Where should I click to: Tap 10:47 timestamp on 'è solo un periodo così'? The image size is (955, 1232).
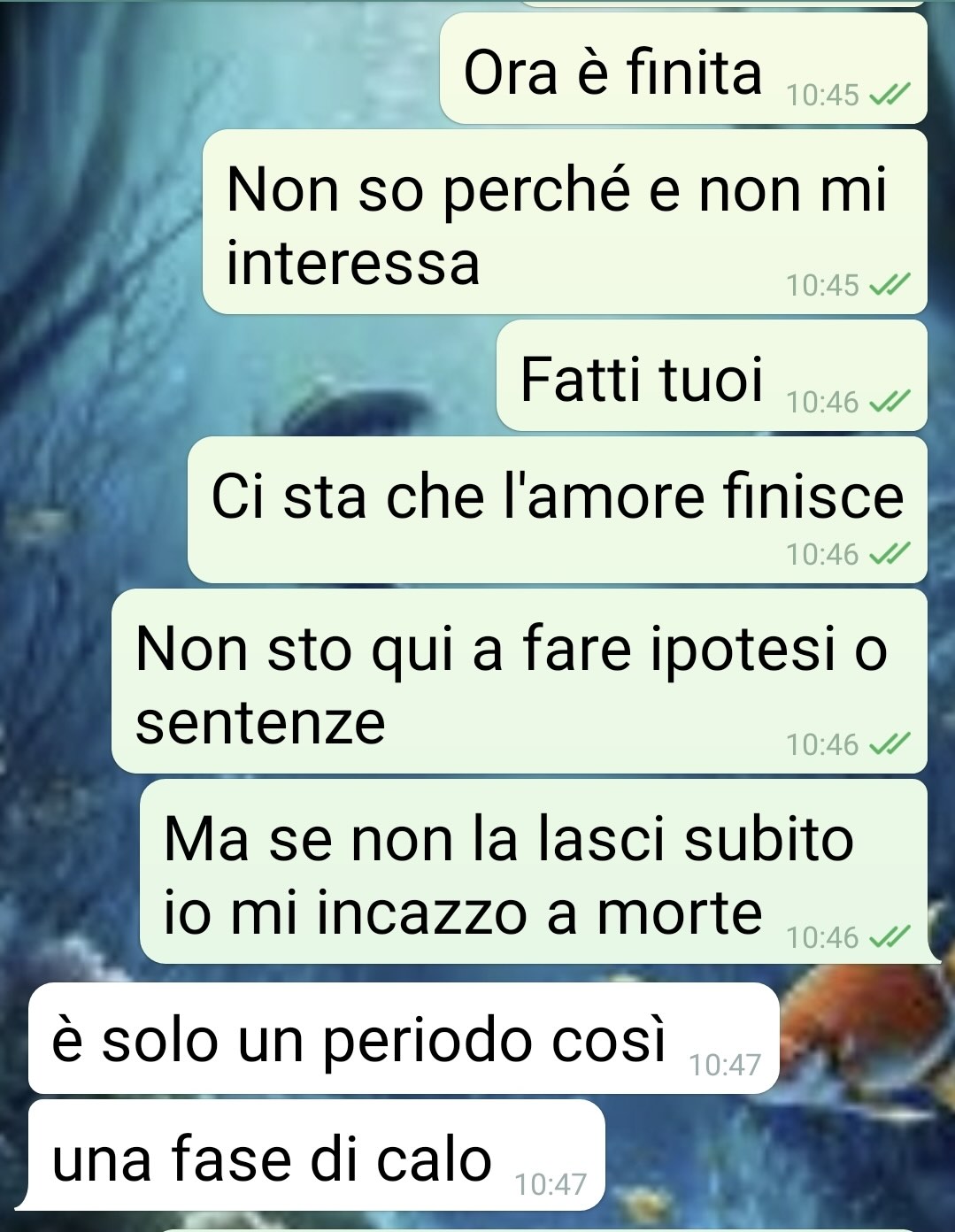pos(725,1064)
